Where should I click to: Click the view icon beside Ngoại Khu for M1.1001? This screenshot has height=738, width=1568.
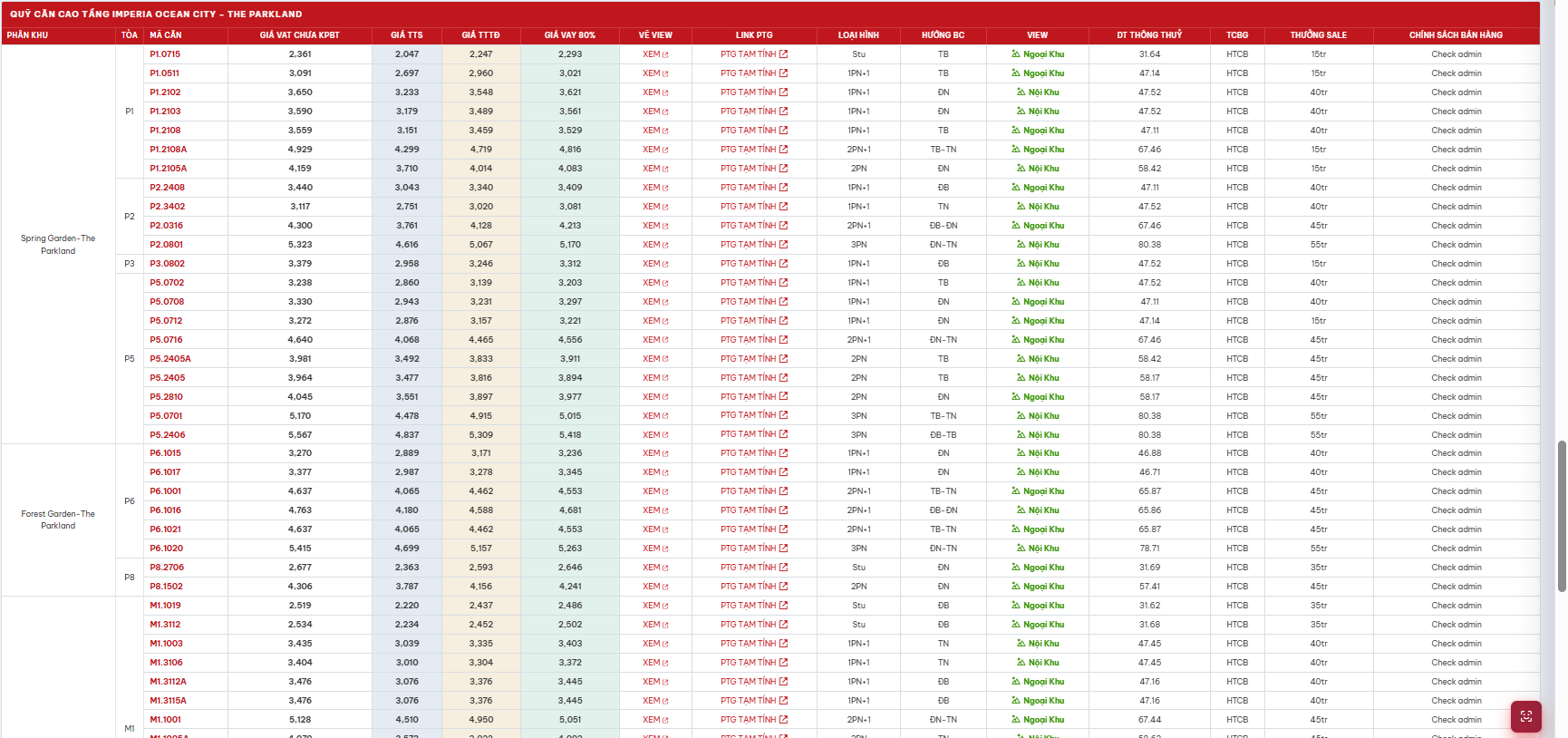coord(1016,720)
